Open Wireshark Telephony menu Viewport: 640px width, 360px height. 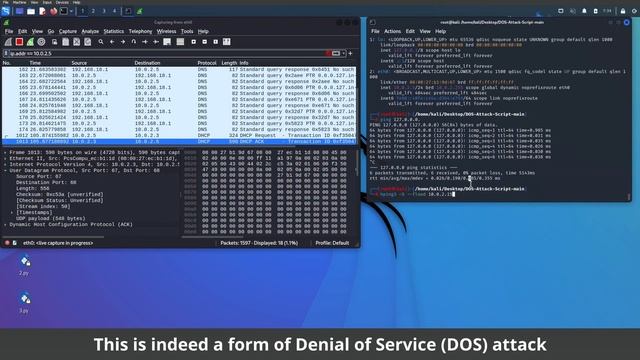pos(140,31)
